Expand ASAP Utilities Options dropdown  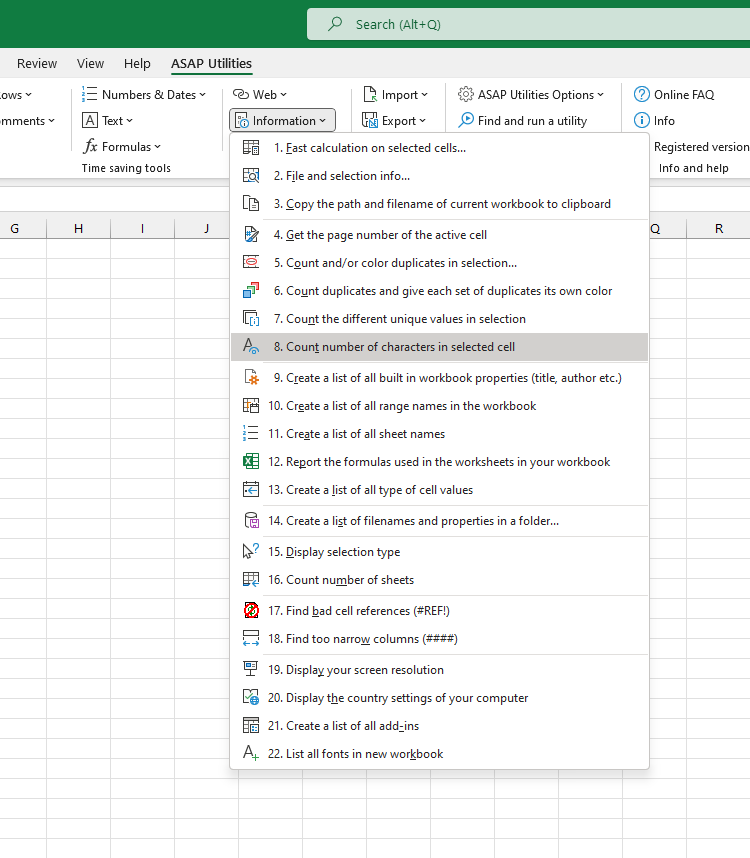coord(531,95)
